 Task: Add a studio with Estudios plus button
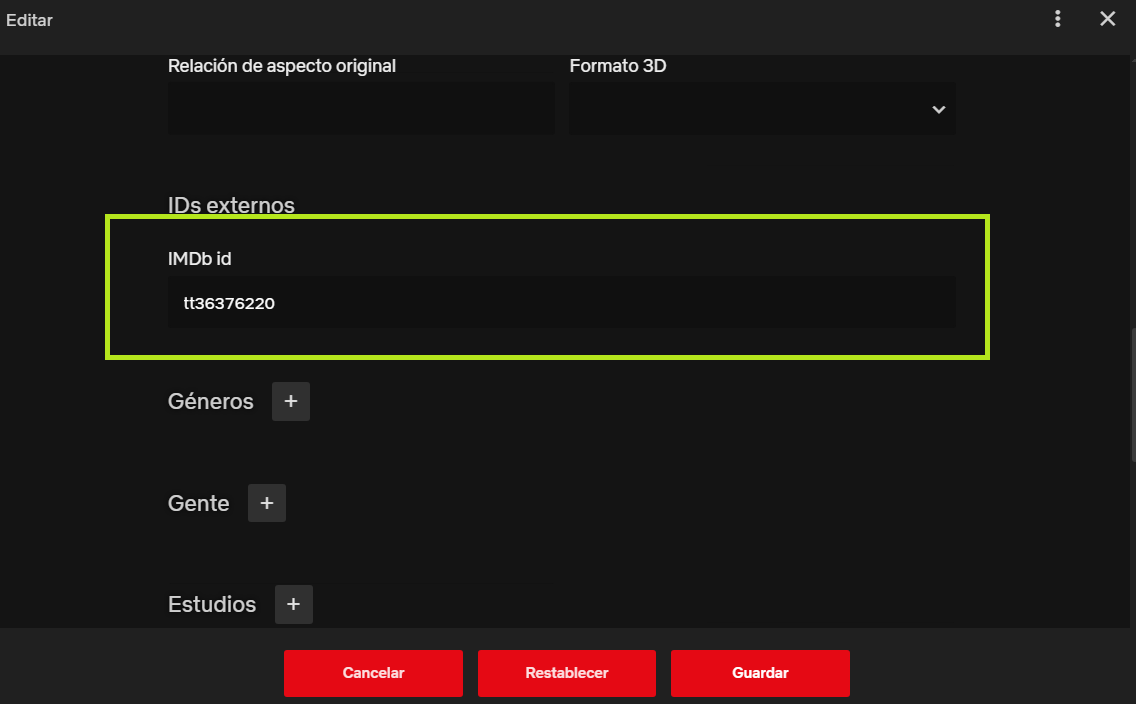tap(293, 604)
